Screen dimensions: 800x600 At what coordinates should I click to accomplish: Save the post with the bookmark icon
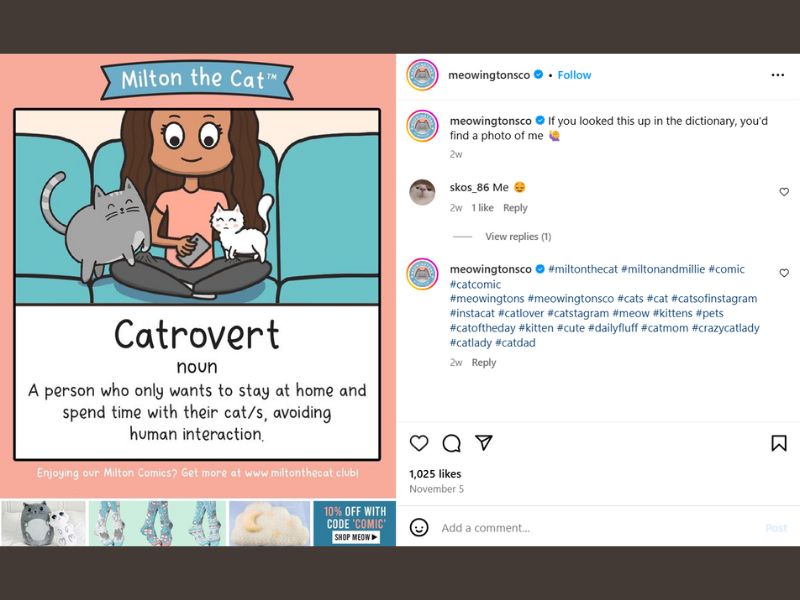point(779,443)
